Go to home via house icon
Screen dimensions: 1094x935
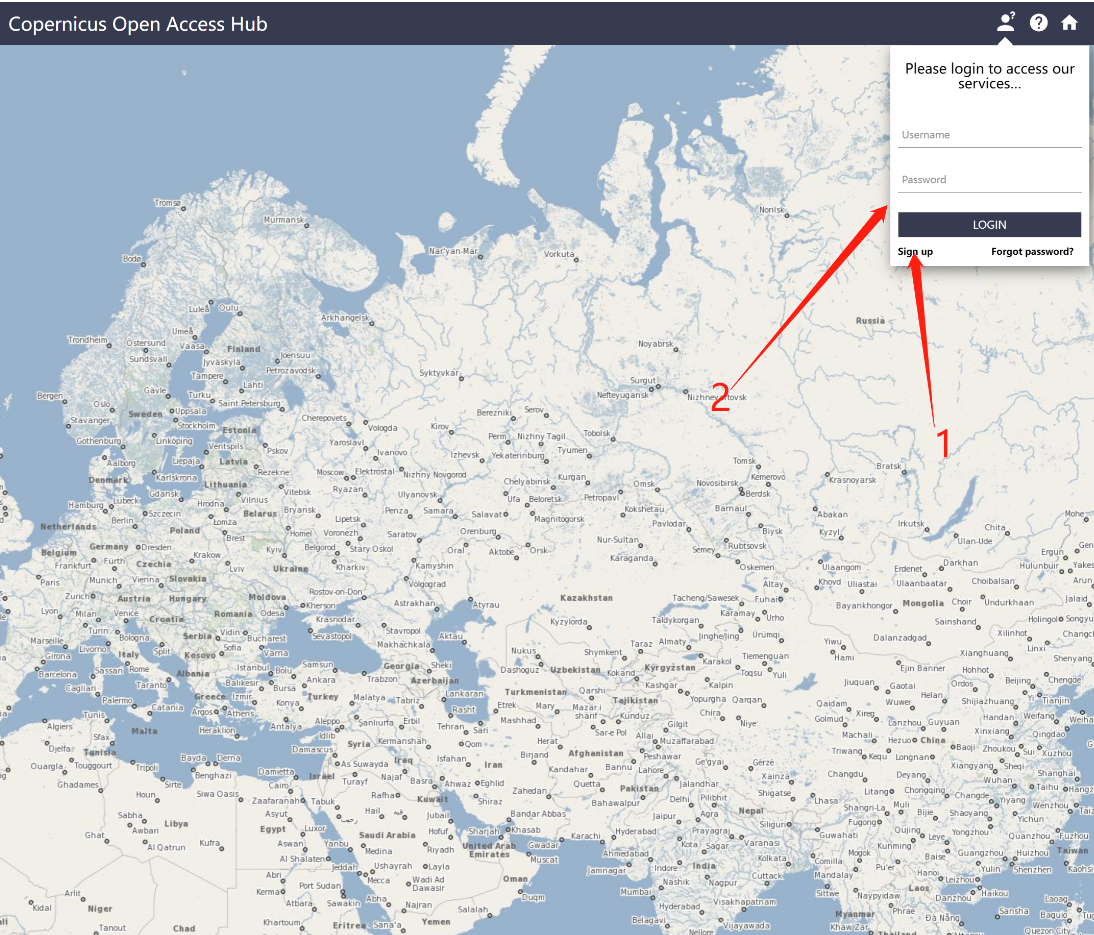click(1069, 22)
